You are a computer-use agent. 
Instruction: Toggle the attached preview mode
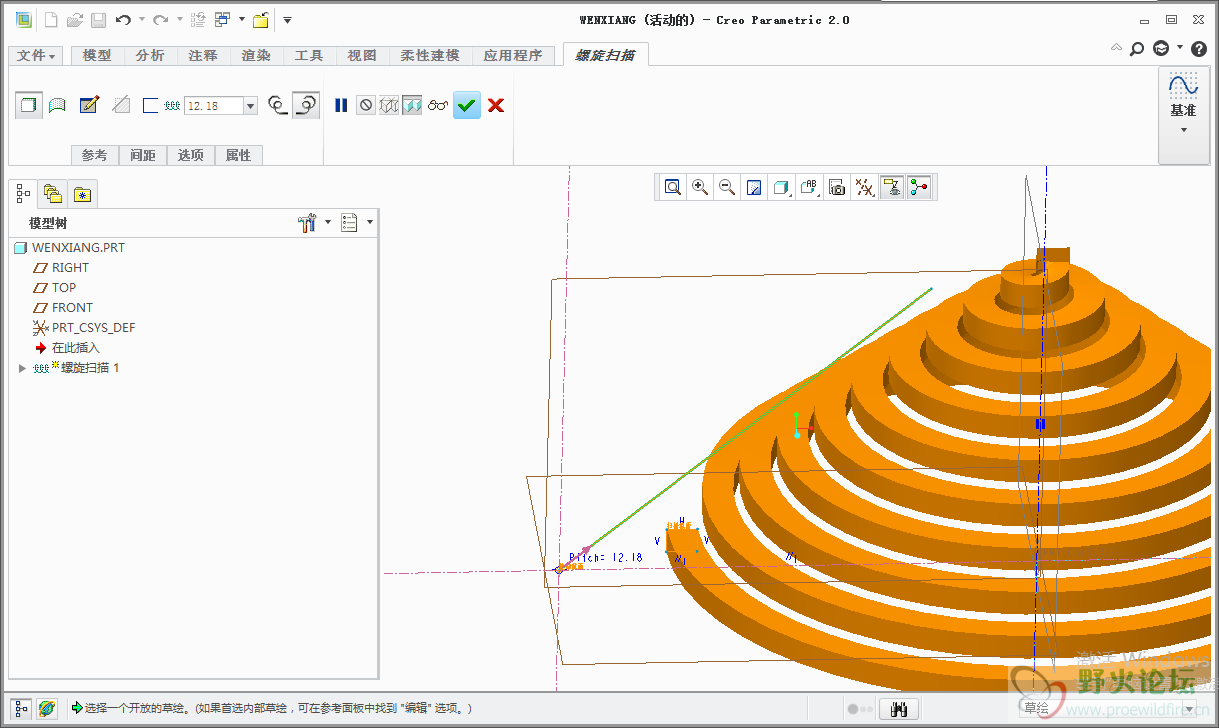(412, 105)
